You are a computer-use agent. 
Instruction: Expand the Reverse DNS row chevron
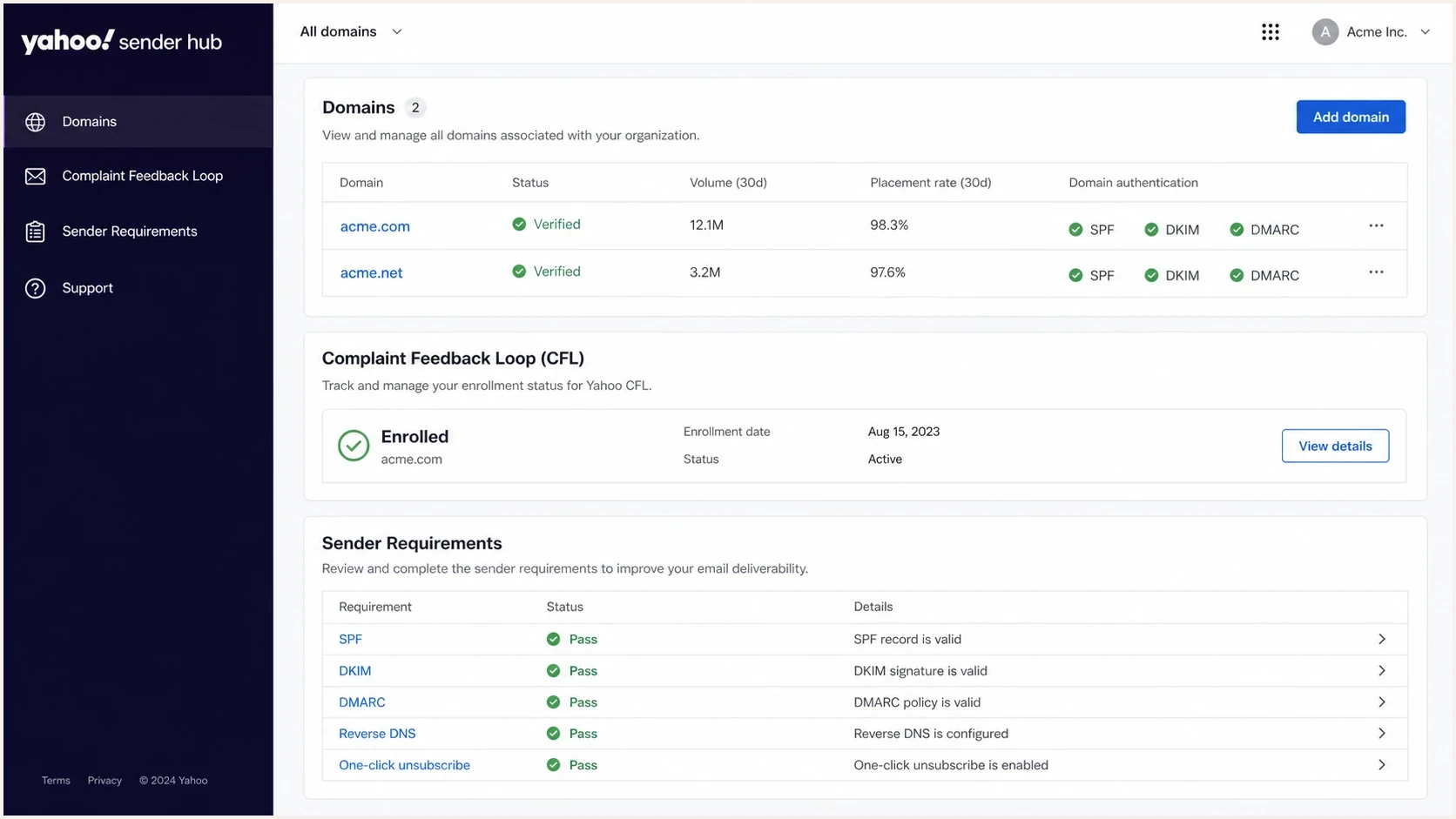click(1382, 734)
